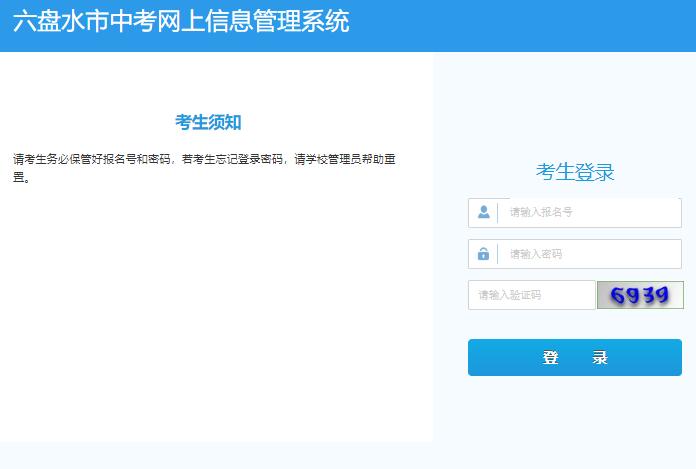Screen dimensions: 696x469
Task: Click the notice line starting with 请考生务必保管好
Action: pyautogui.click(x=205, y=159)
